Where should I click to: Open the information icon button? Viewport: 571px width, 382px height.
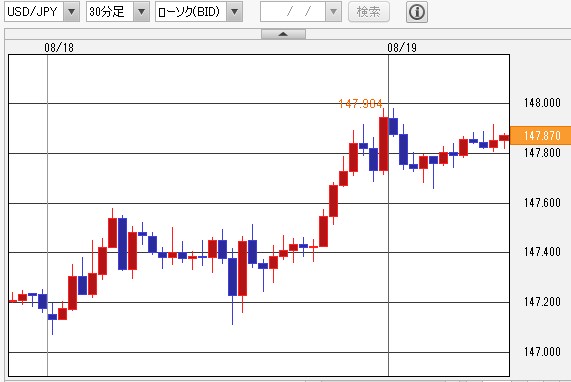click(x=417, y=12)
